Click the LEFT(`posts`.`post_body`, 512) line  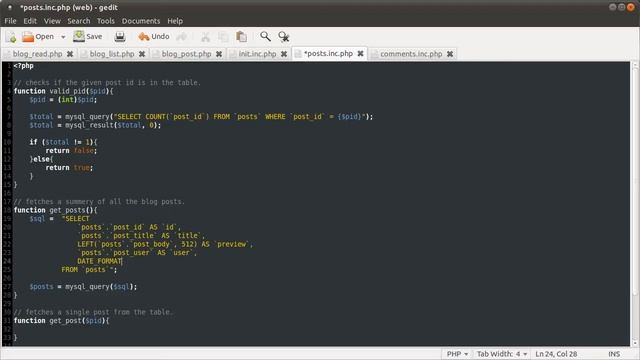pyautogui.click(x=165, y=244)
